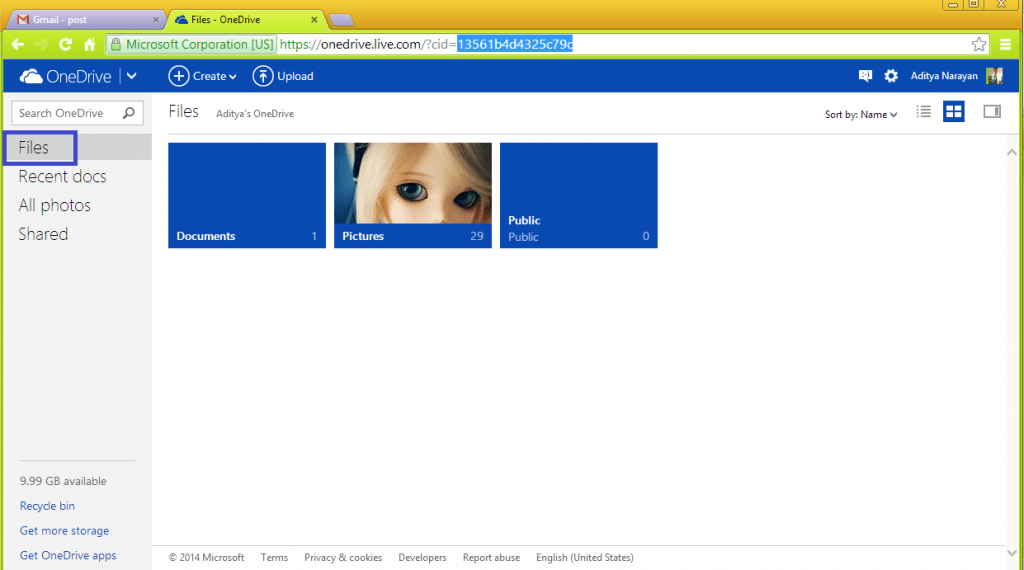The width and height of the screenshot is (1024, 570).
Task: Click scrollbar down arrow
Action: tap(1012, 553)
